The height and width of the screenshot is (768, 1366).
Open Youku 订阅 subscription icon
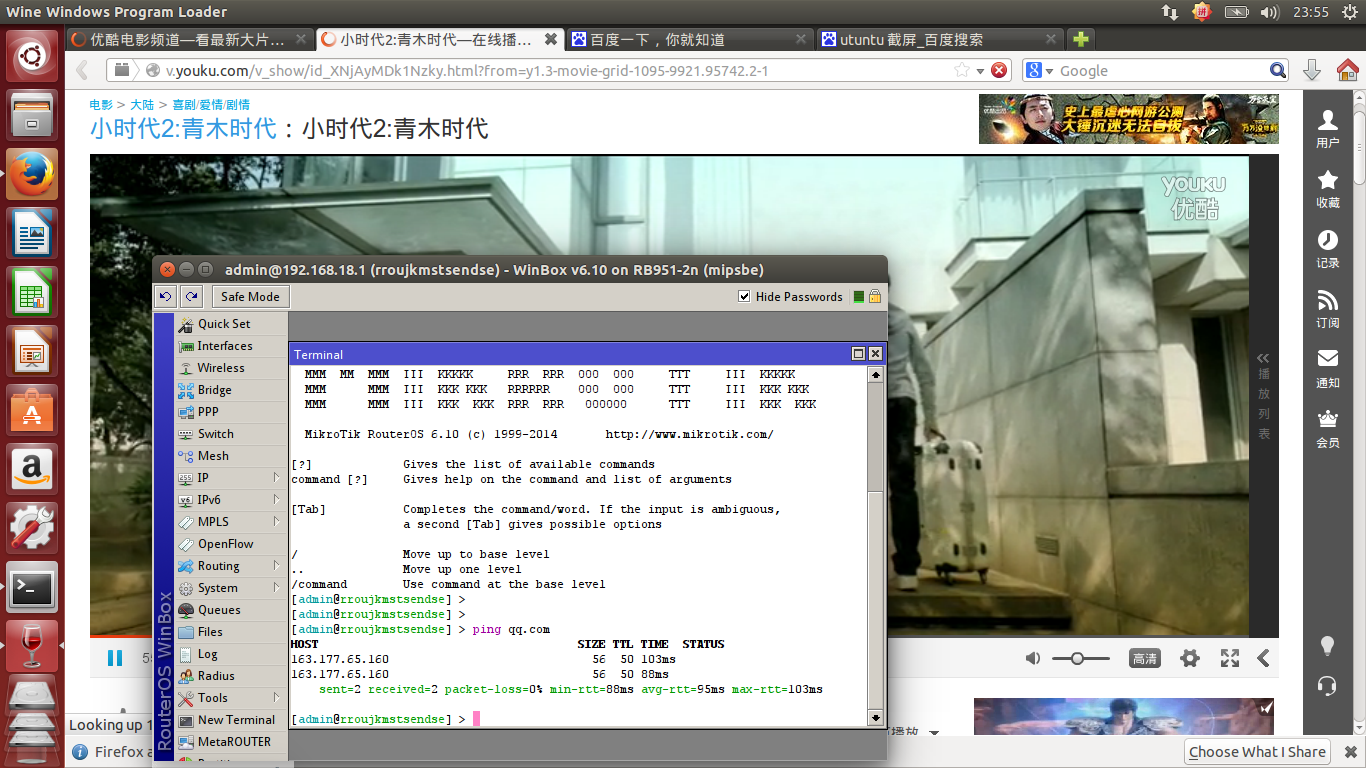click(1328, 308)
